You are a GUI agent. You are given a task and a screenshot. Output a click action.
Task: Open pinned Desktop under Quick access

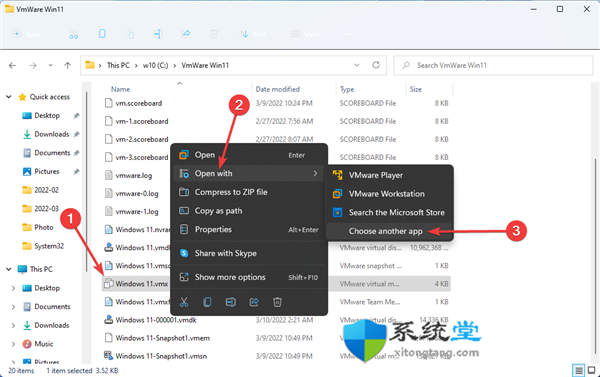click(47, 116)
